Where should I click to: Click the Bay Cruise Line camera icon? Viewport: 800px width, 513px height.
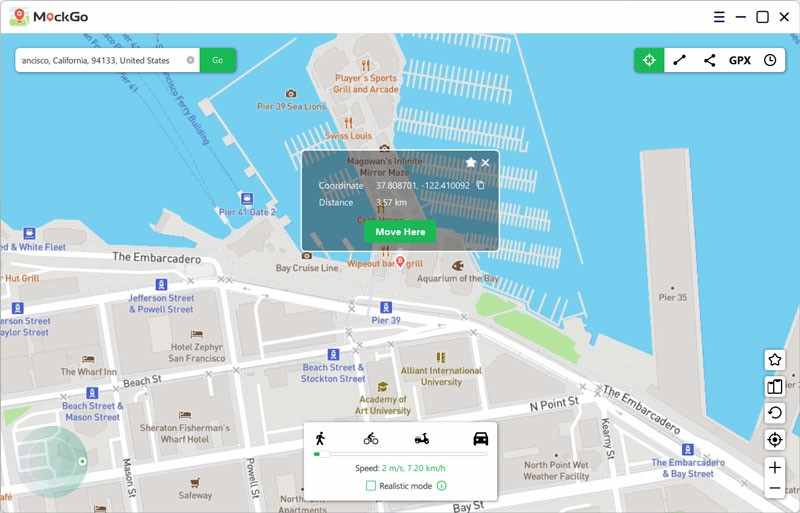307,256
